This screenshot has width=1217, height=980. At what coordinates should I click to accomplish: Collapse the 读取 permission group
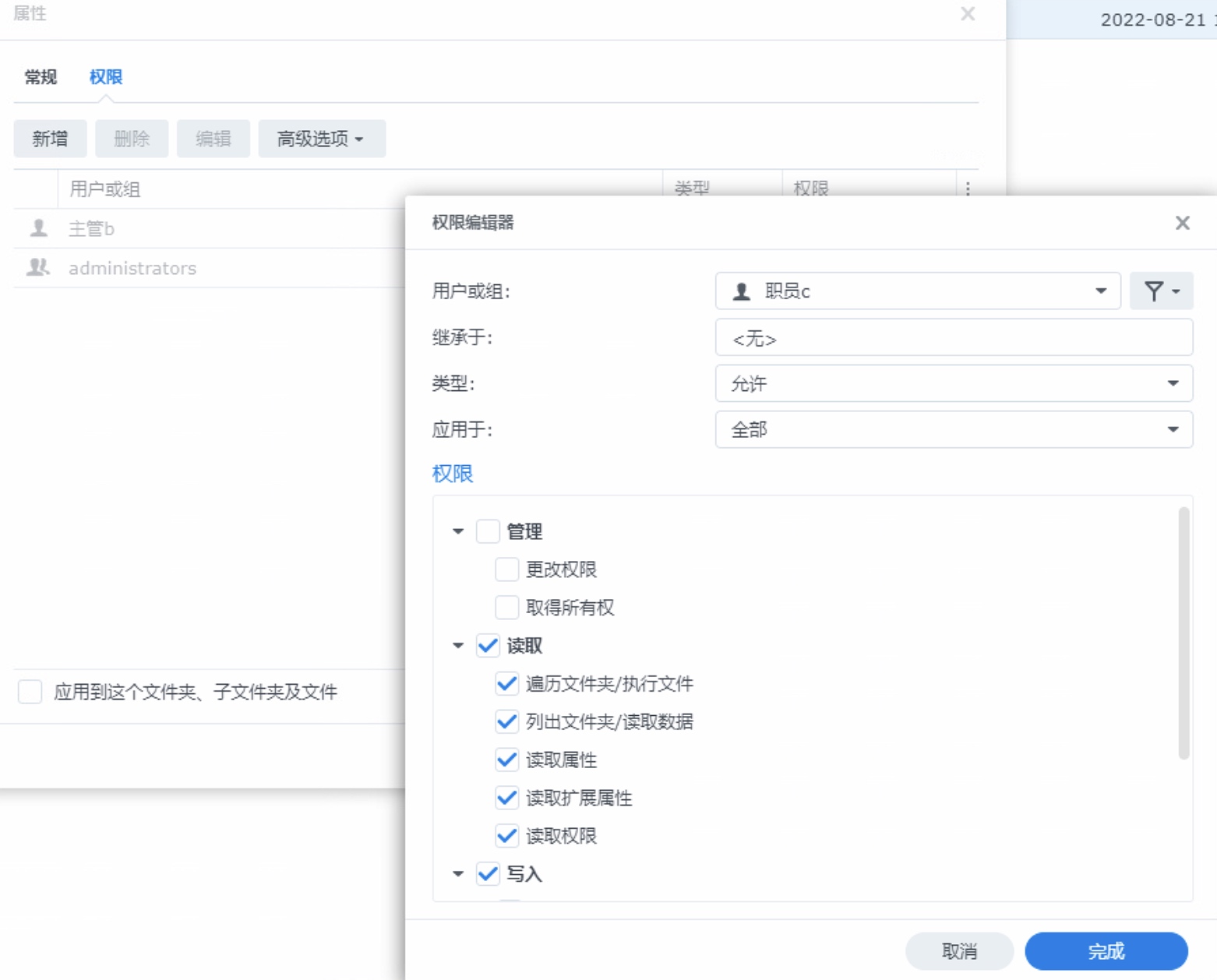(x=458, y=646)
